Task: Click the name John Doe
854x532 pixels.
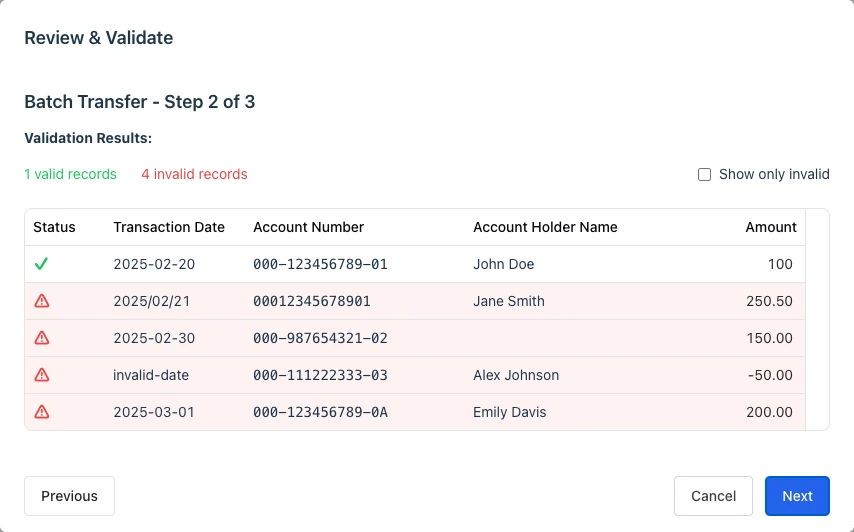Action: click(504, 264)
